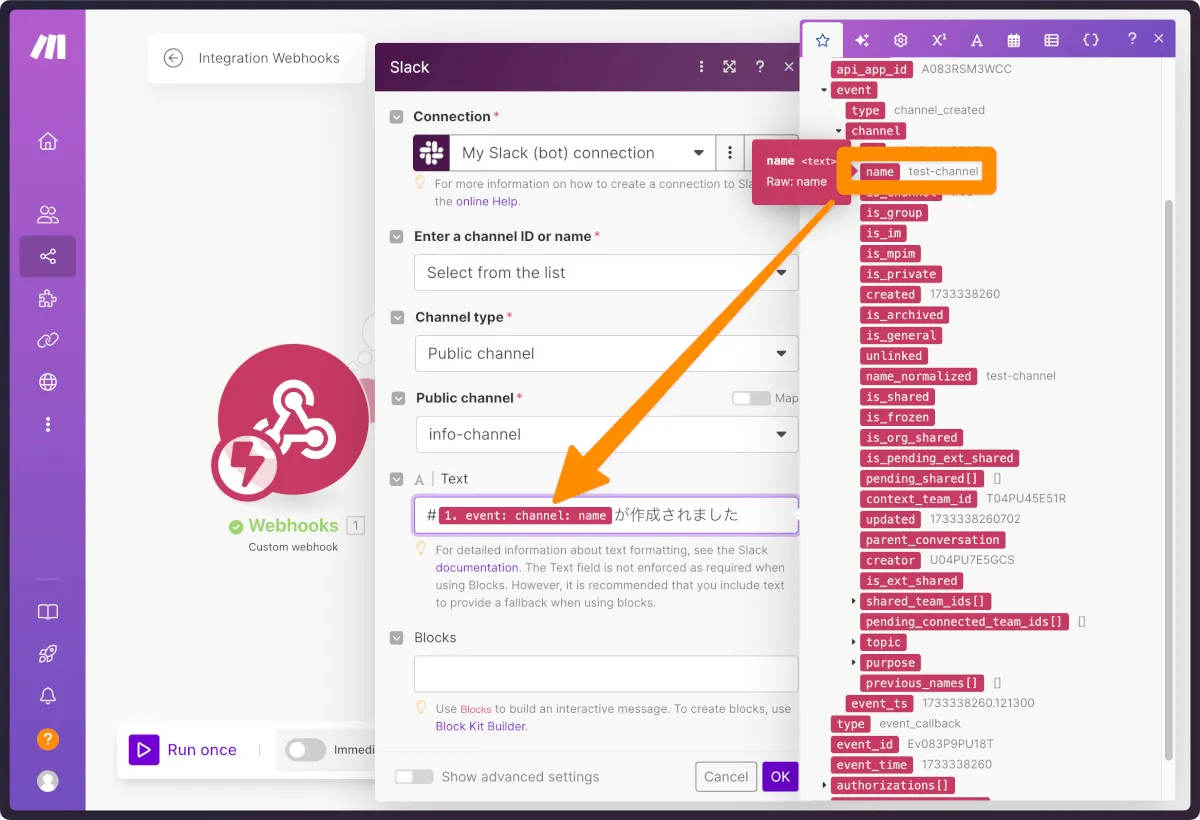
Task: Expand the Slack dialog to fullscreen
Action: click(730, 67)
